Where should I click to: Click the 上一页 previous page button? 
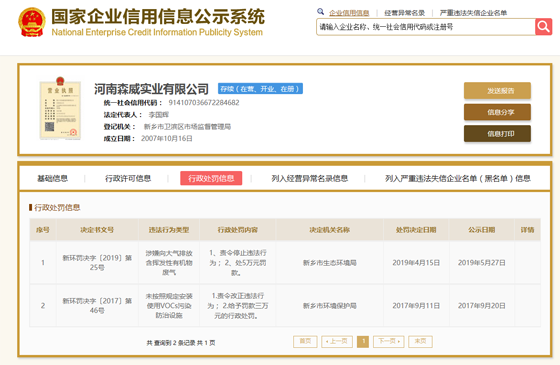(x=337, y=341)
